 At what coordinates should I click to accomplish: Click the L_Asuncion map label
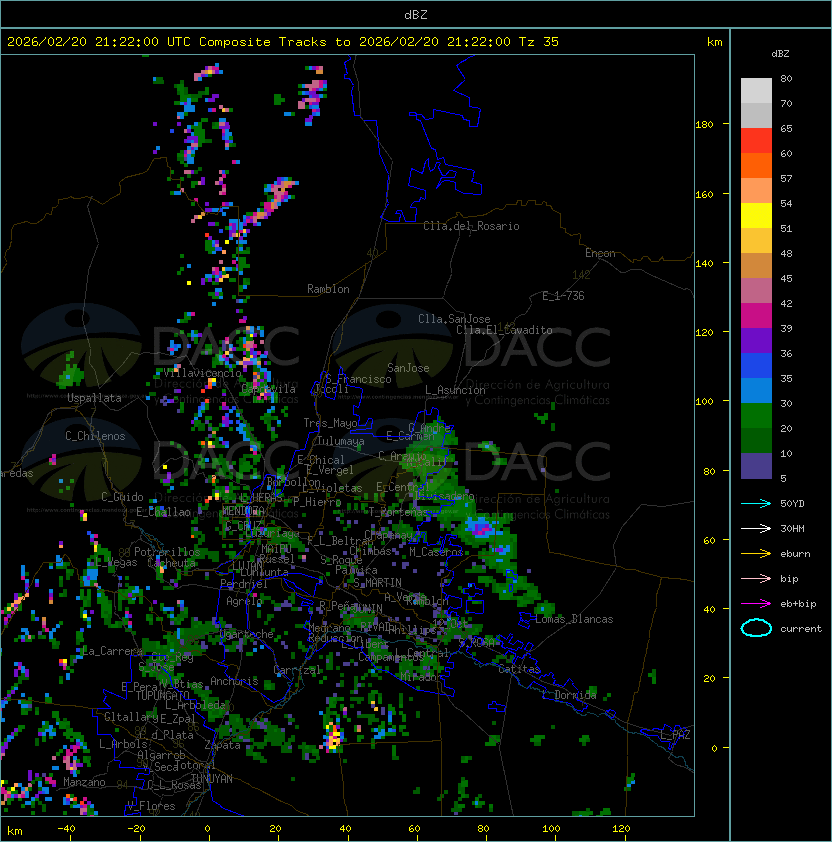point(455,390)
